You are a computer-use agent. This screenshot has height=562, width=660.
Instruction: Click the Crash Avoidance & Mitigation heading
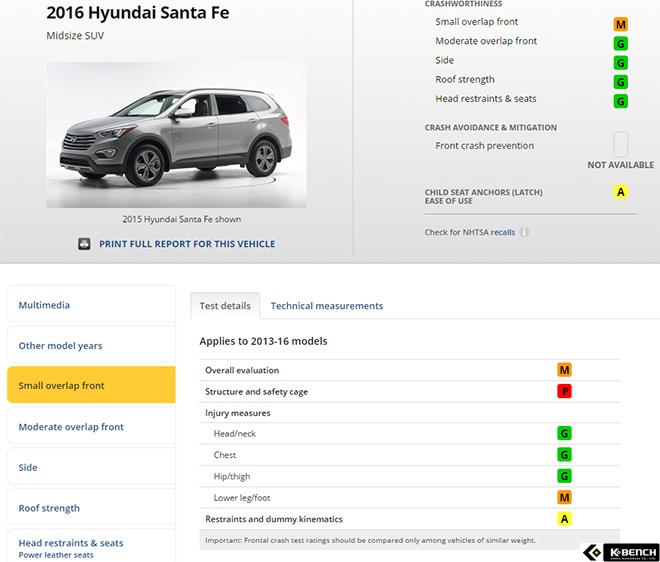pyautogui.click(x=490, y=128)
